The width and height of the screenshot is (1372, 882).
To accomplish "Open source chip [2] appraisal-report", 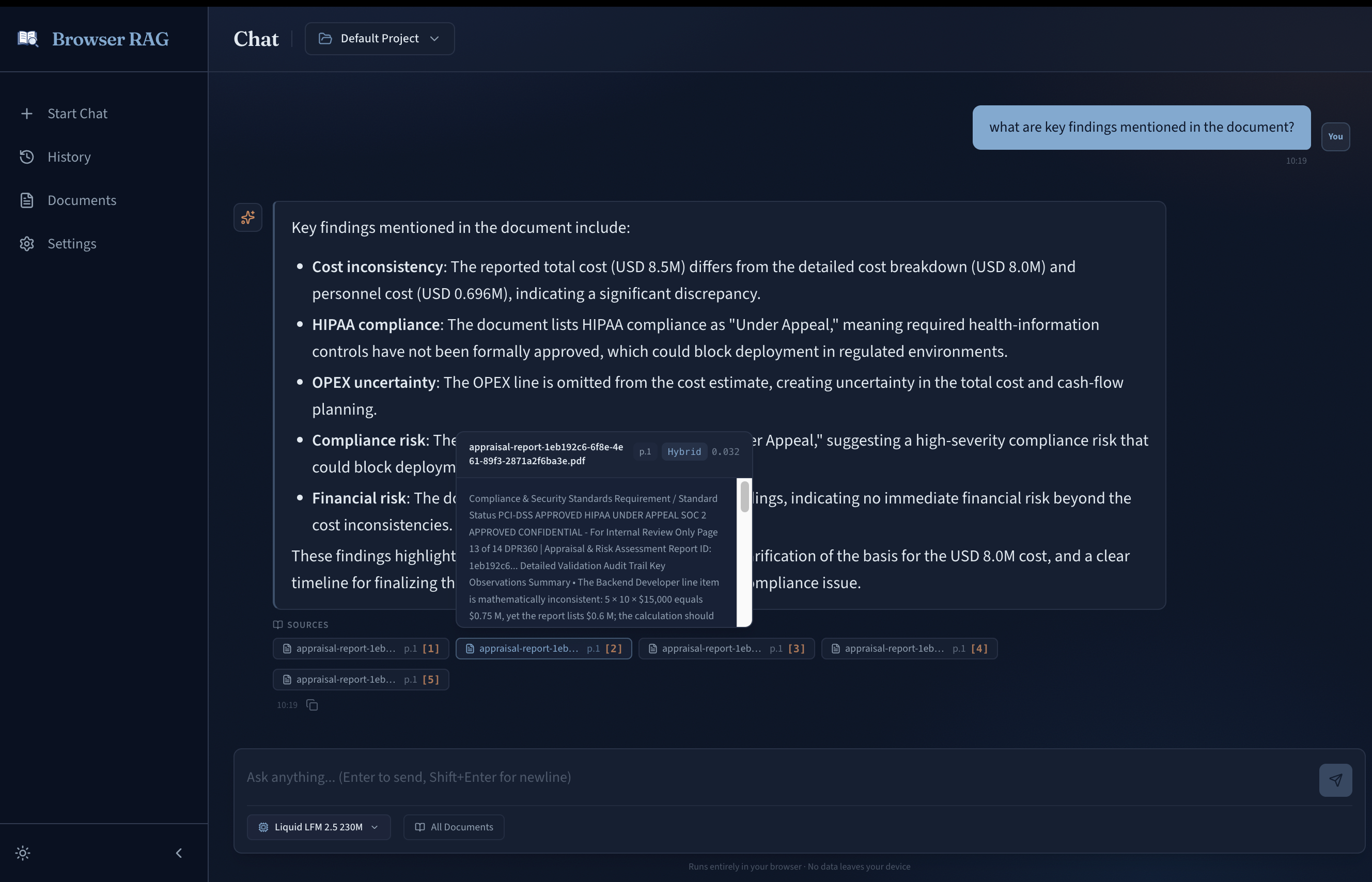I will click(543, 648).
